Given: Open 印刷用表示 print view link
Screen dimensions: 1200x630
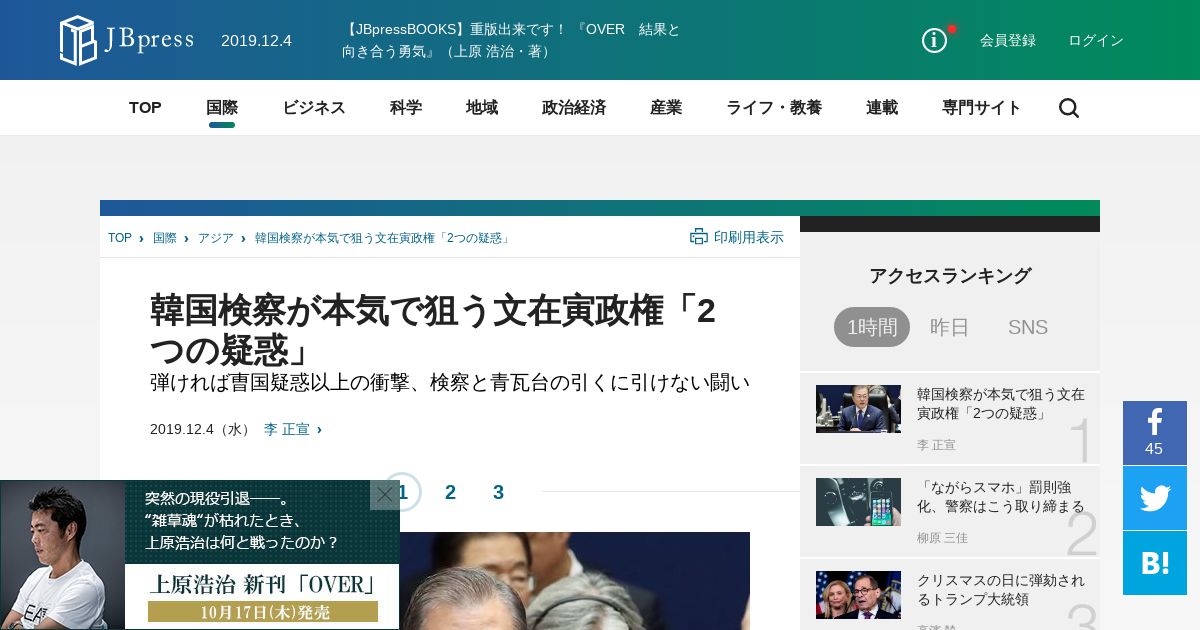Looking at the screenshot, I should tap(737, 237).
